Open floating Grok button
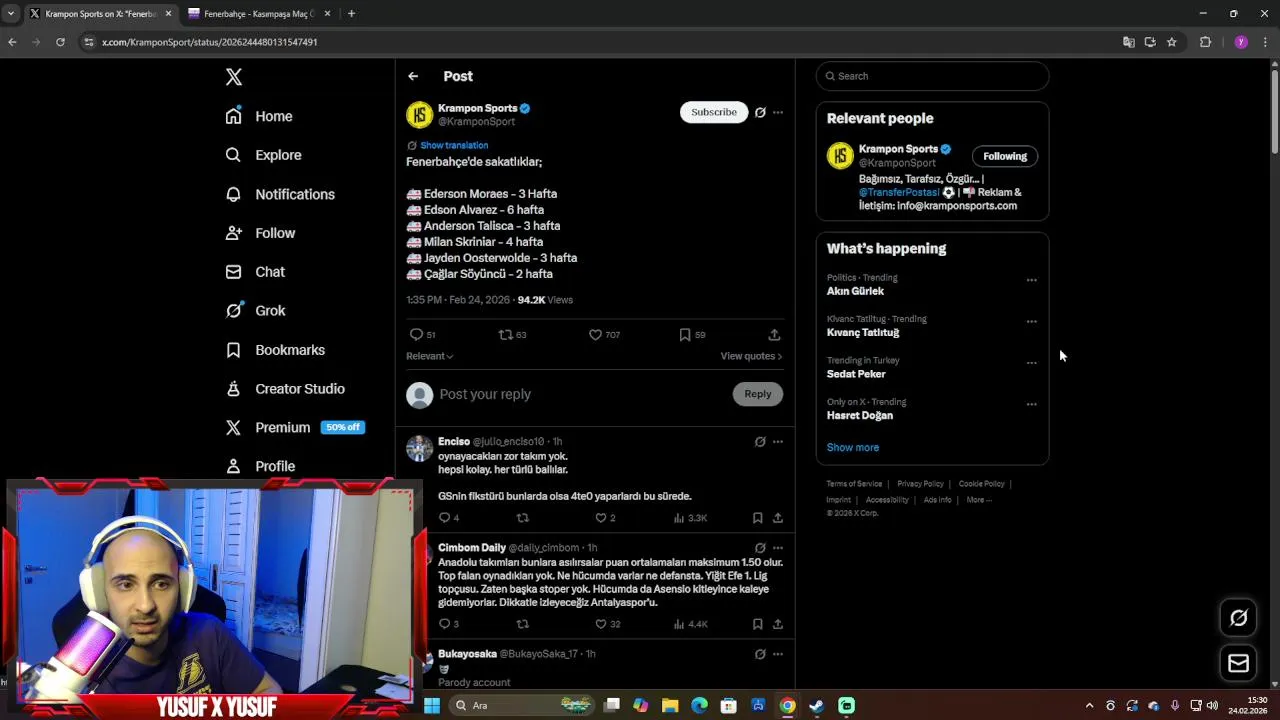This screenshot has width=1280, height=720. point(1238,618)
